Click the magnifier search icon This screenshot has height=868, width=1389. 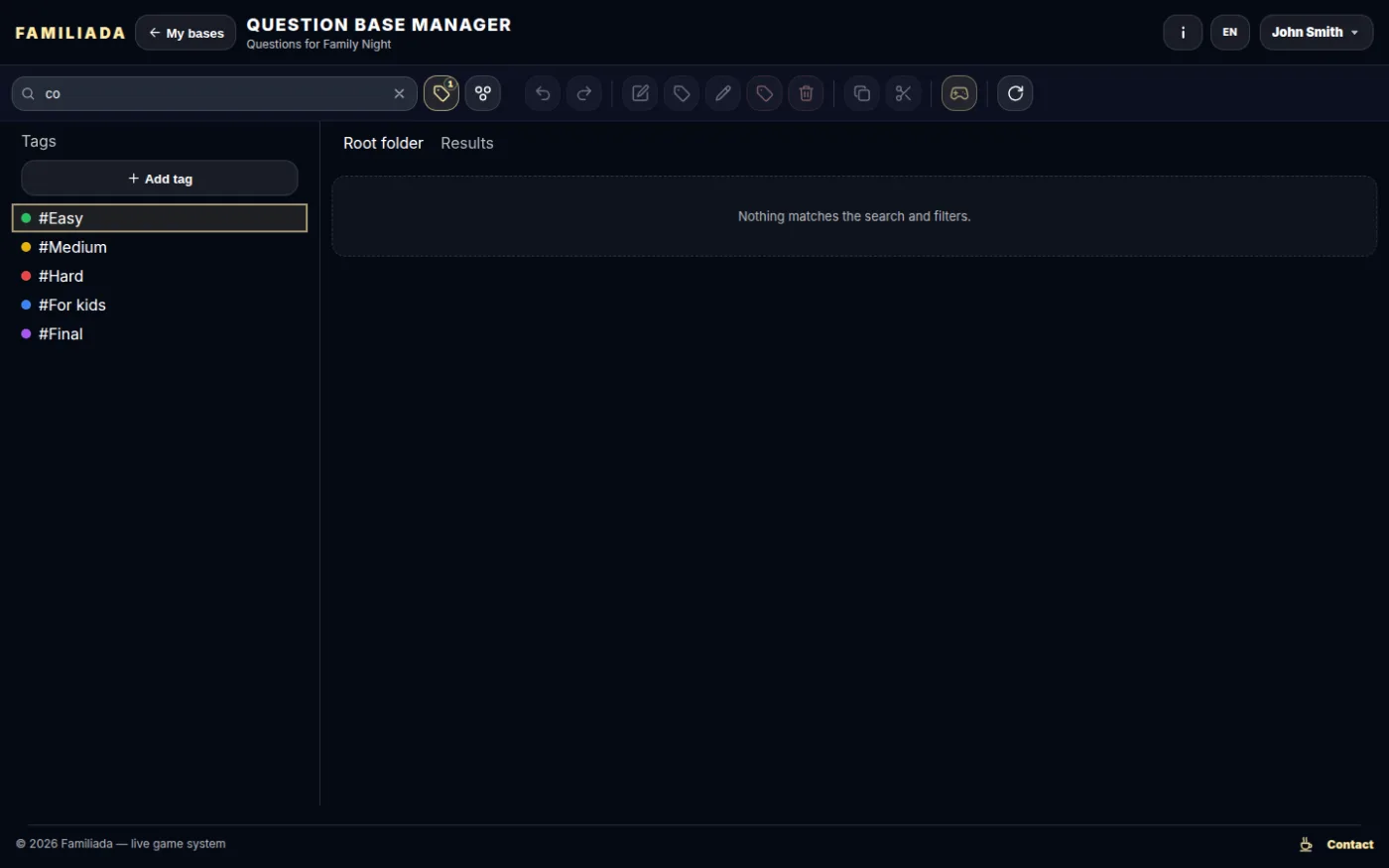(x=29, y=93)
